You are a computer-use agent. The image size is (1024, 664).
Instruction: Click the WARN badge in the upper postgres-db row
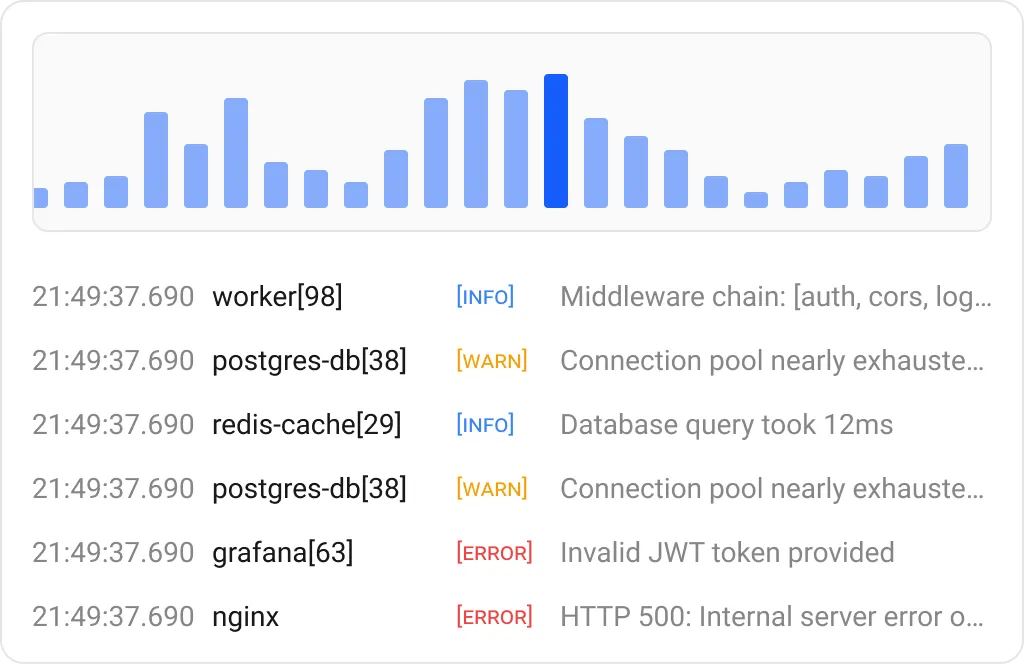(x=492, y=361)
